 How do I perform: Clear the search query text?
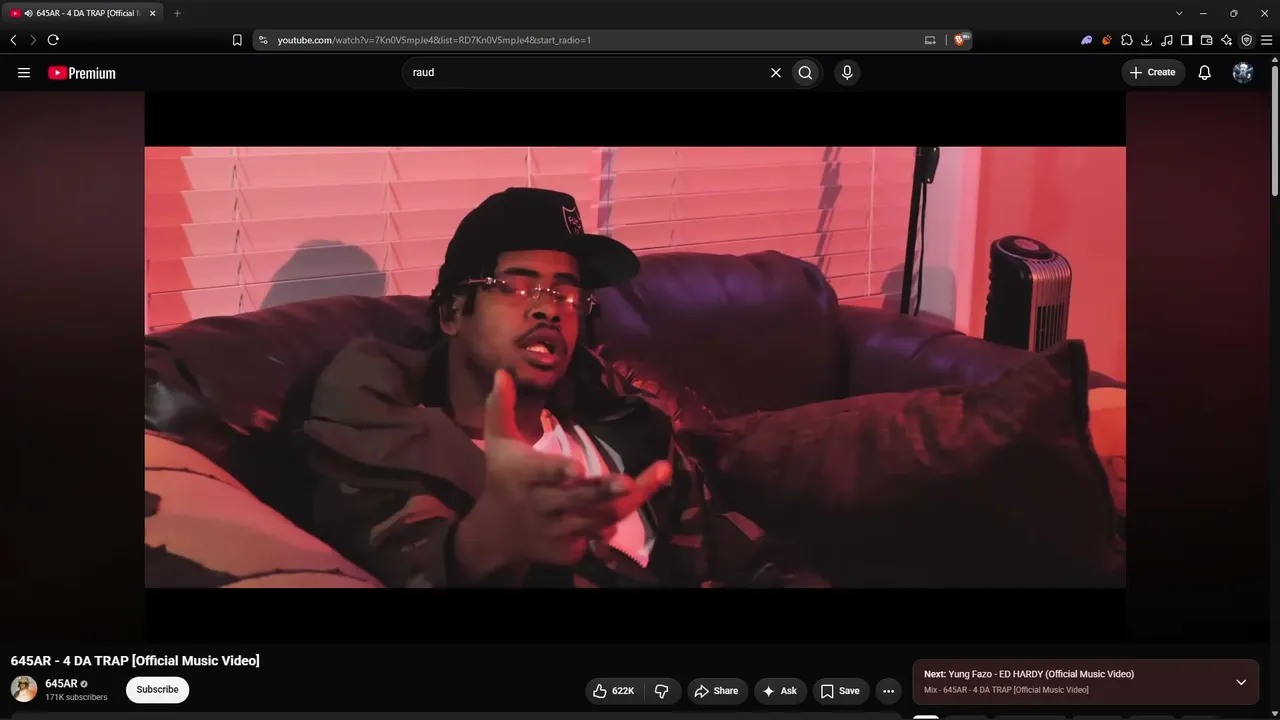(775, 72)
